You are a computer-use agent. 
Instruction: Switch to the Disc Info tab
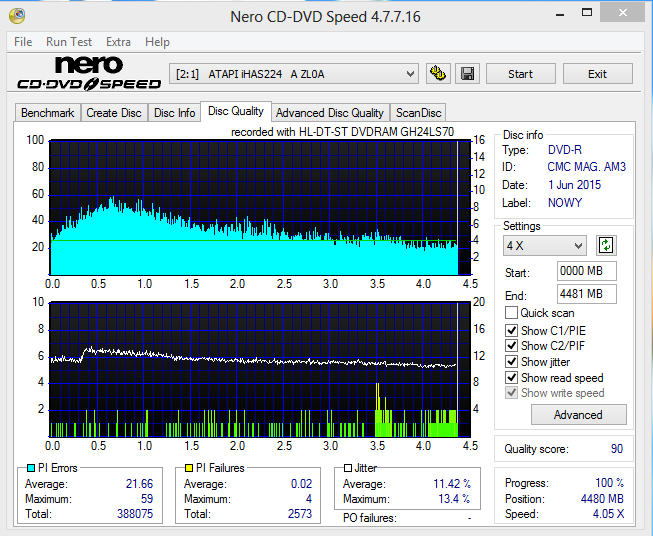click(174, 113)
